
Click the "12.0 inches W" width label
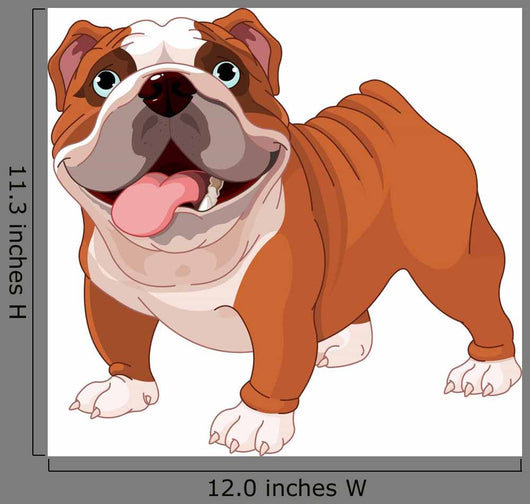tap(287, 488)
